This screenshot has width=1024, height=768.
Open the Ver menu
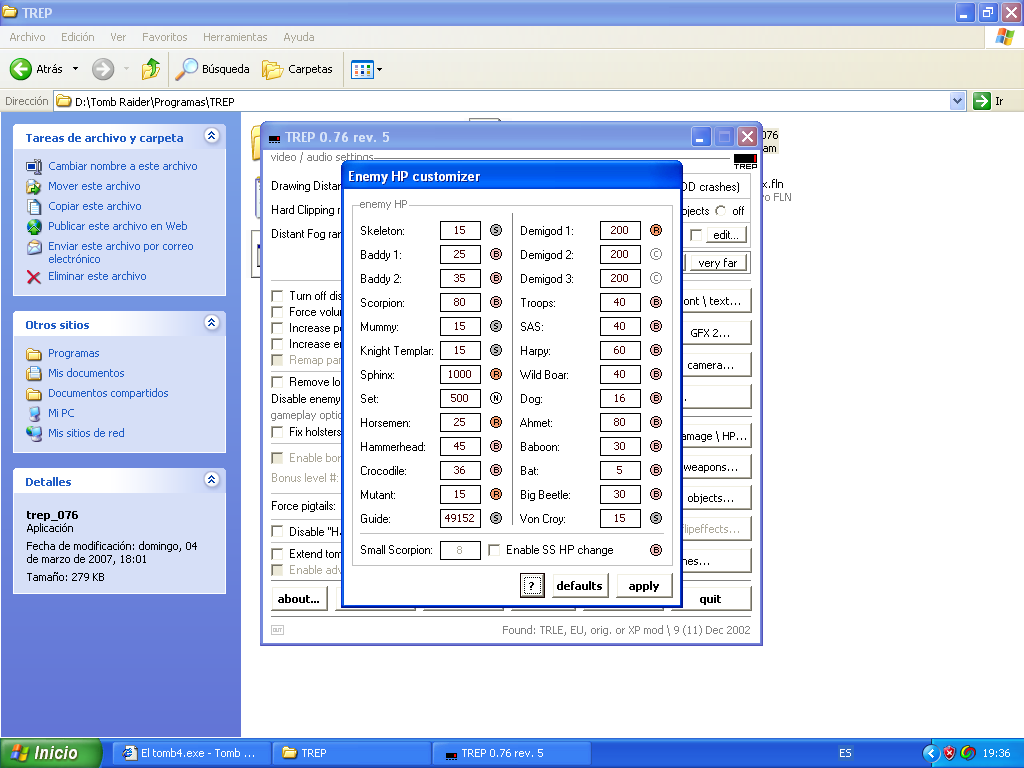point(118,37)
